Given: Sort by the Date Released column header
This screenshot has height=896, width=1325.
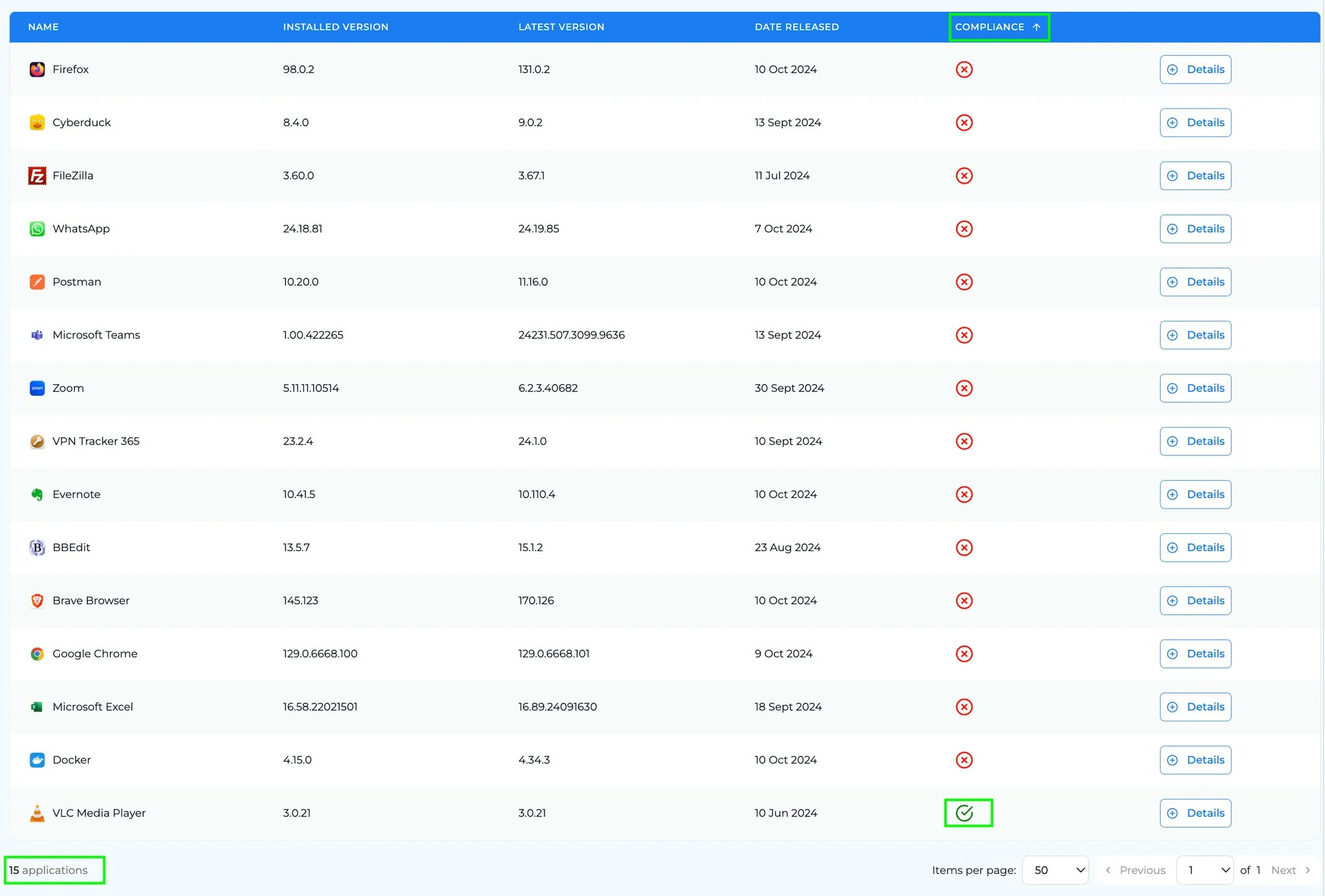Looking at the screenshot, I should click(x=796, y=27).
